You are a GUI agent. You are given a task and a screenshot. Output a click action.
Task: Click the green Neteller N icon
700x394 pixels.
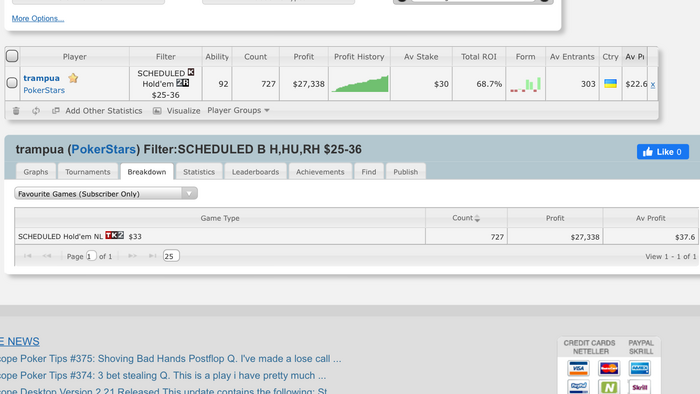[609, 387]
